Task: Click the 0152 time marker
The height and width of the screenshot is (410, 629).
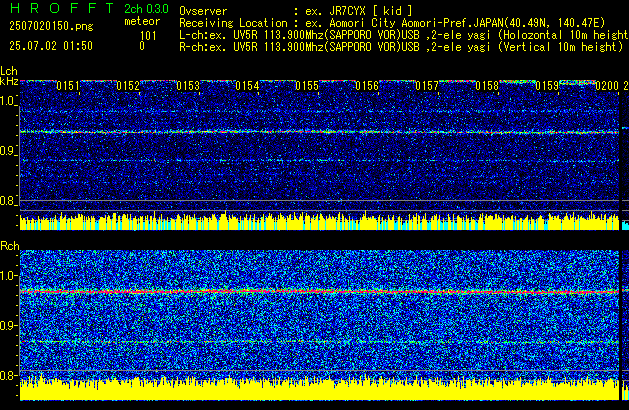Action: (128, 86)
